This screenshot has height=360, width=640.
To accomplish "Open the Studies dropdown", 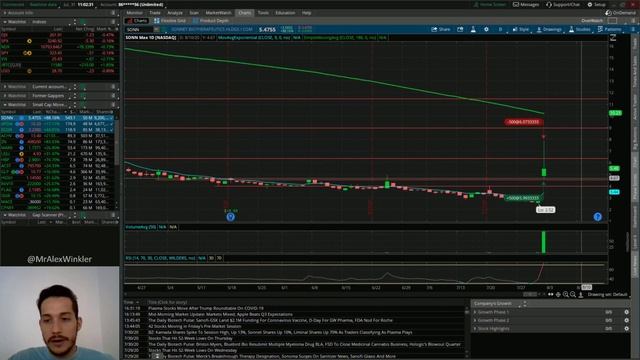I will tap(580, 29).
